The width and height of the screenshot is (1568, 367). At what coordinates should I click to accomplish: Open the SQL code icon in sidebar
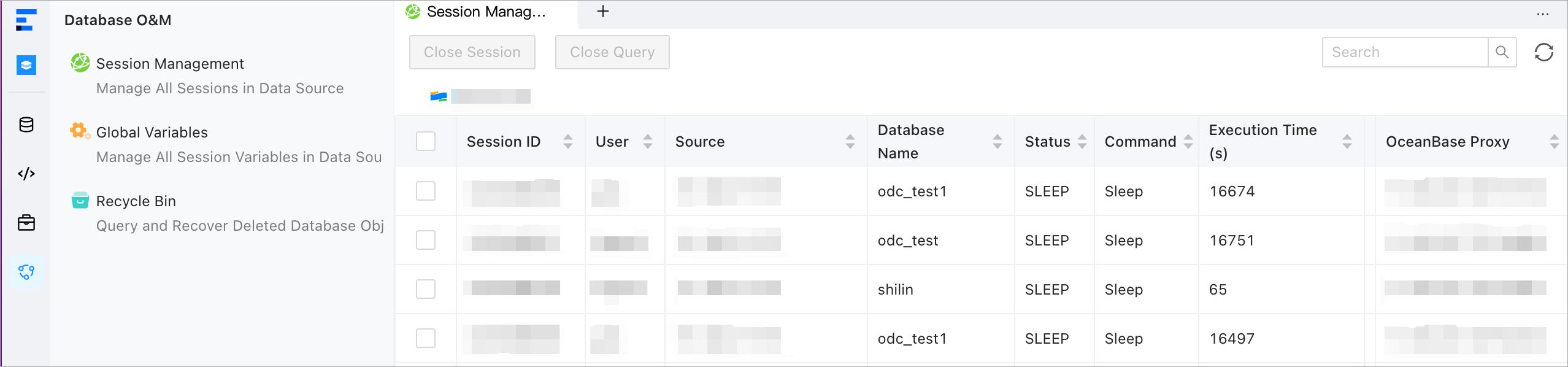26,174
